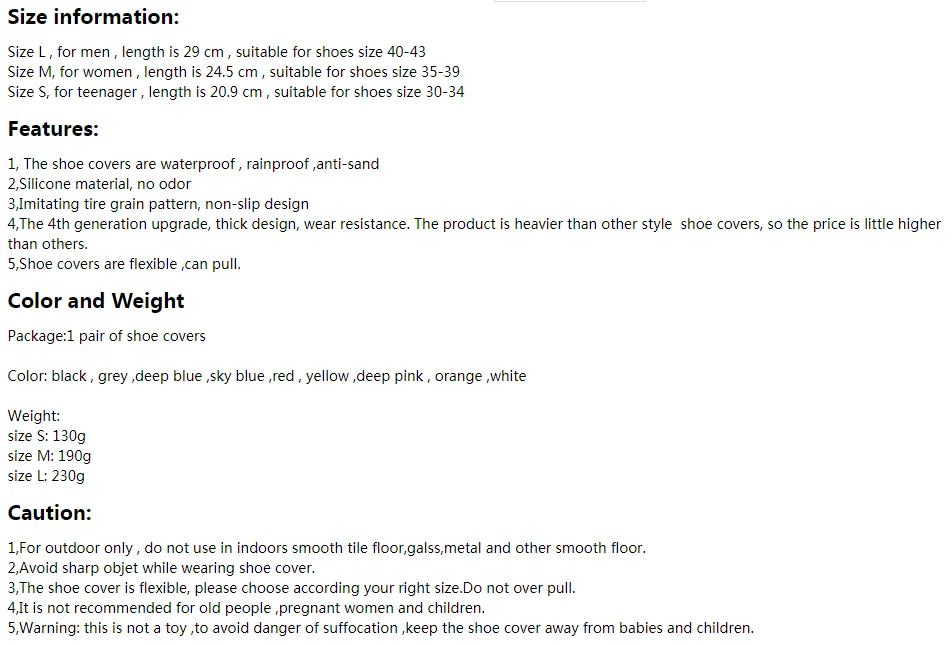Click the 'Color and Weight' heading

96,301
